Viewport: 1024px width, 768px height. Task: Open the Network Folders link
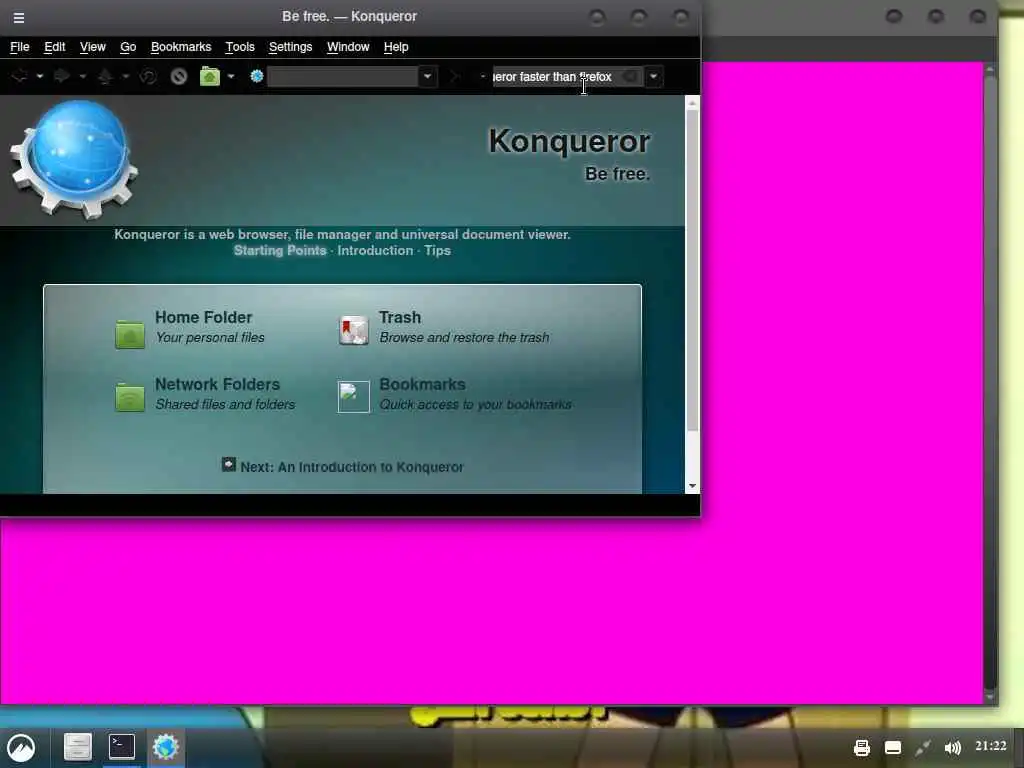217,385
